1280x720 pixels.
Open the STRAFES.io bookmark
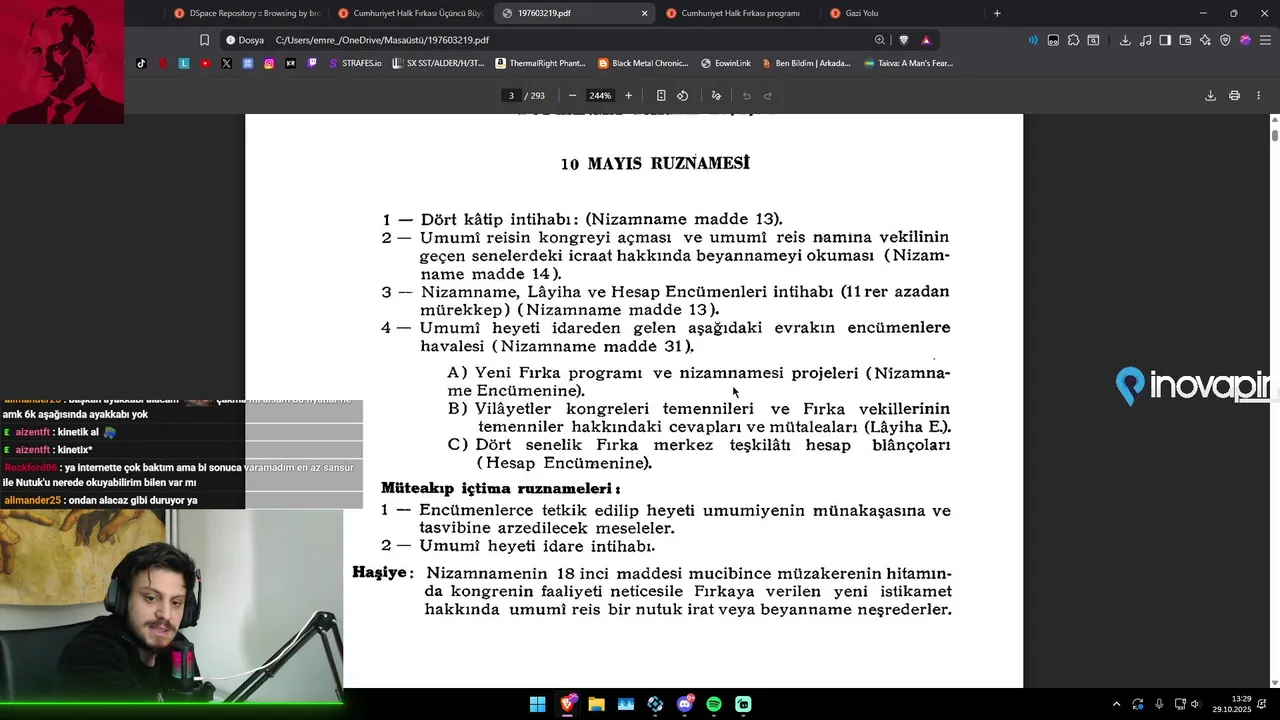pyautogui.click(x=355, y=63)
